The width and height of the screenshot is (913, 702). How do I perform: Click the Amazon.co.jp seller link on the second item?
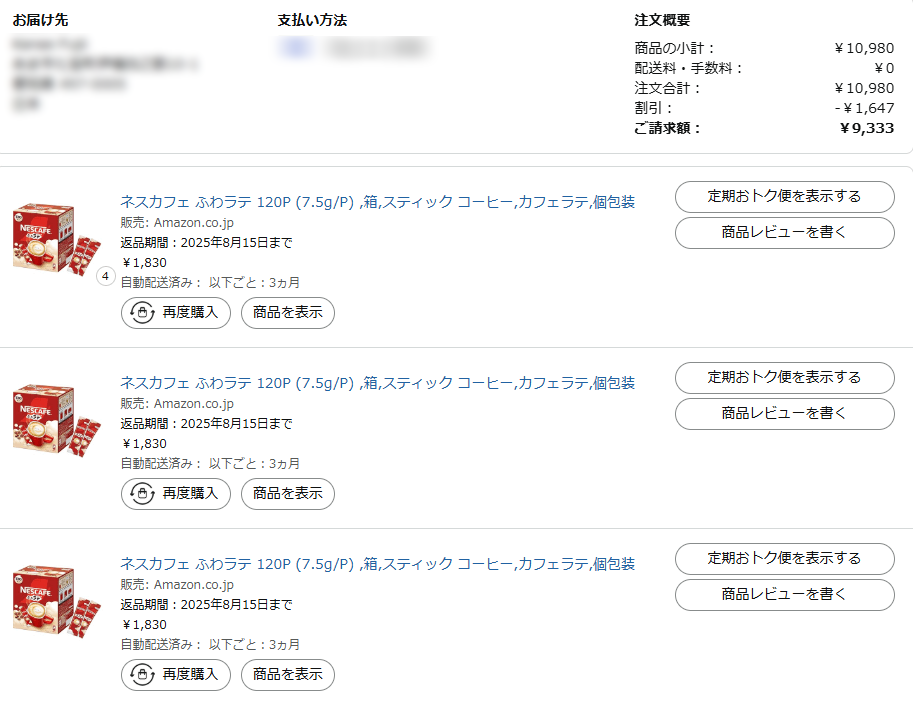click(x=196, y=403)
